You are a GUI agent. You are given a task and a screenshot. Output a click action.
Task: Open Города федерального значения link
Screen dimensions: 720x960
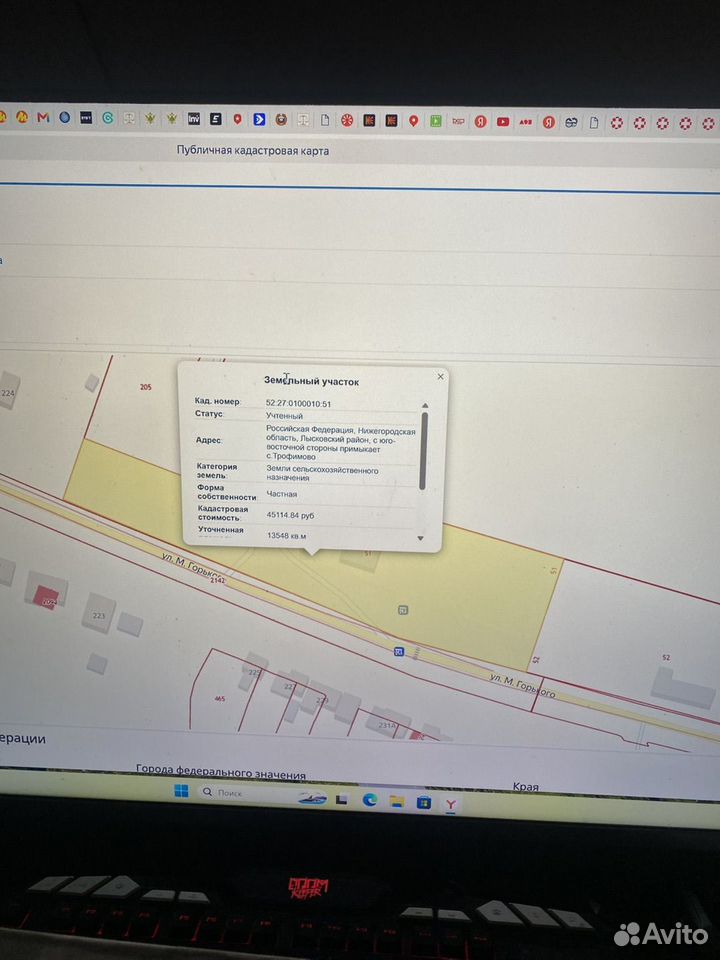point(221,770)
